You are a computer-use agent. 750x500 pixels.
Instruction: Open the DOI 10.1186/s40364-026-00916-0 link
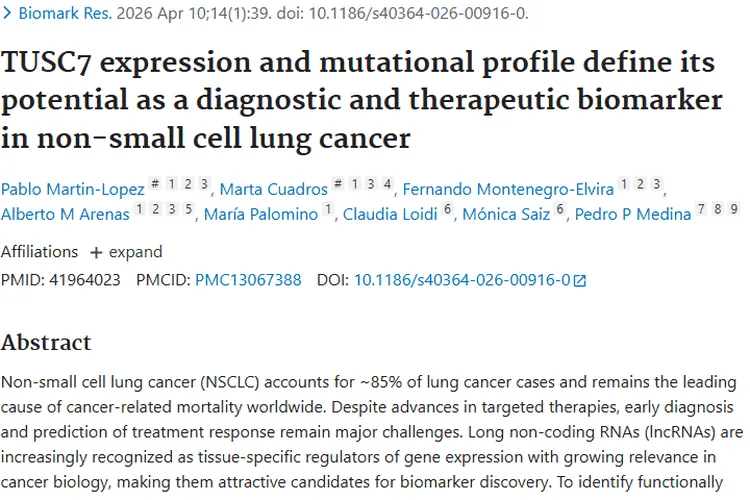pos(462,280)
